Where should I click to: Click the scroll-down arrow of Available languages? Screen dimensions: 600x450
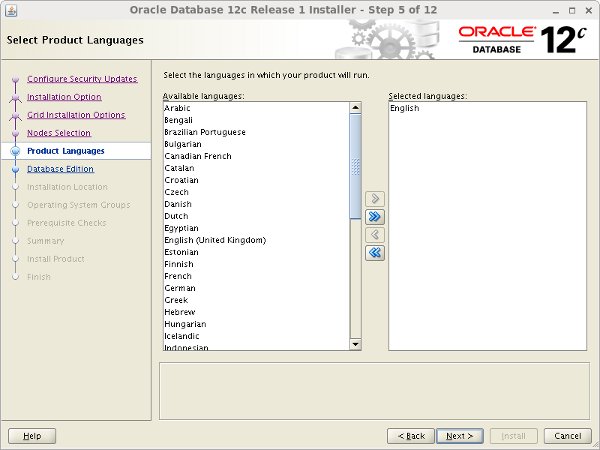click(x=355, y=344)
